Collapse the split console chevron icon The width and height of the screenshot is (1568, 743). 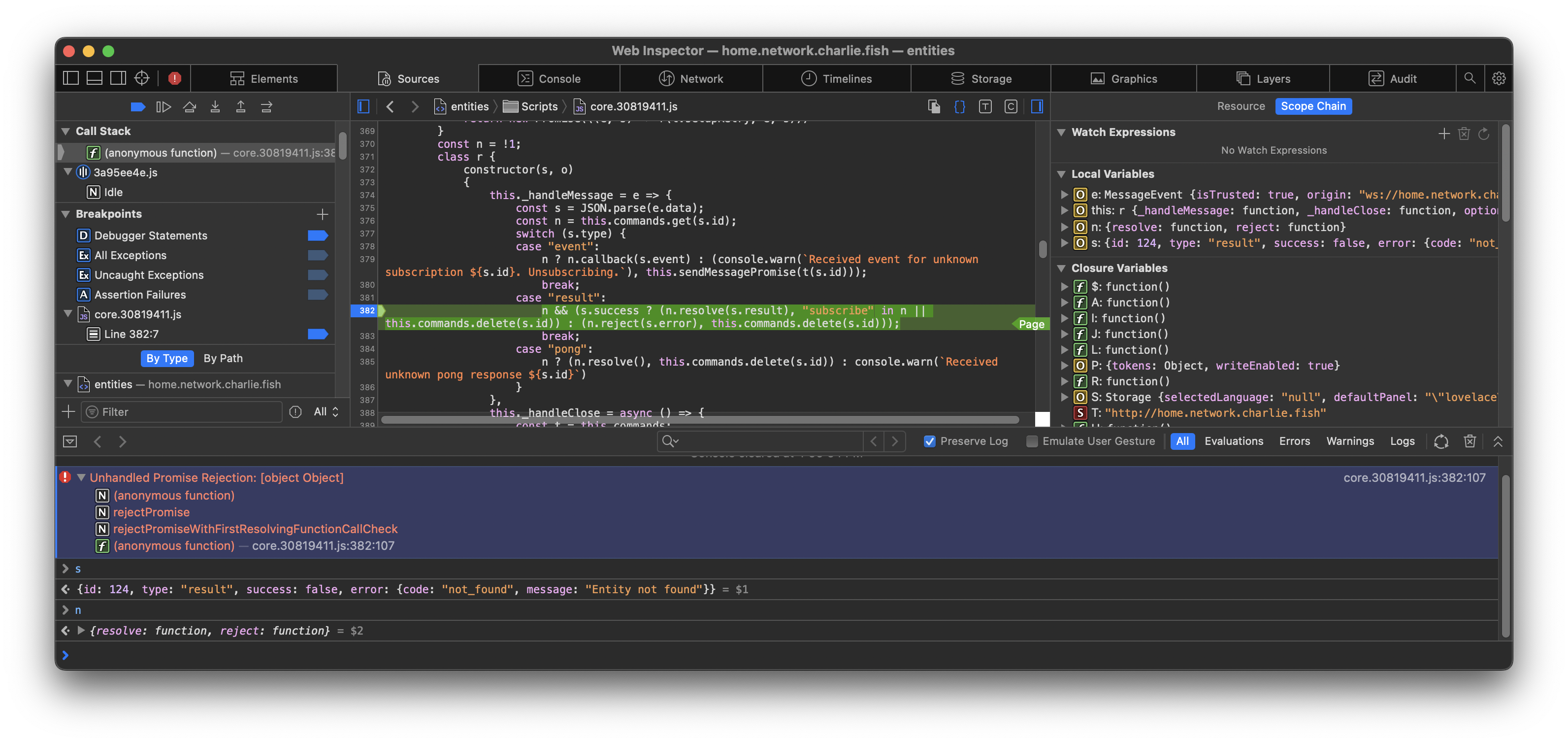(x=1498, y=441)
